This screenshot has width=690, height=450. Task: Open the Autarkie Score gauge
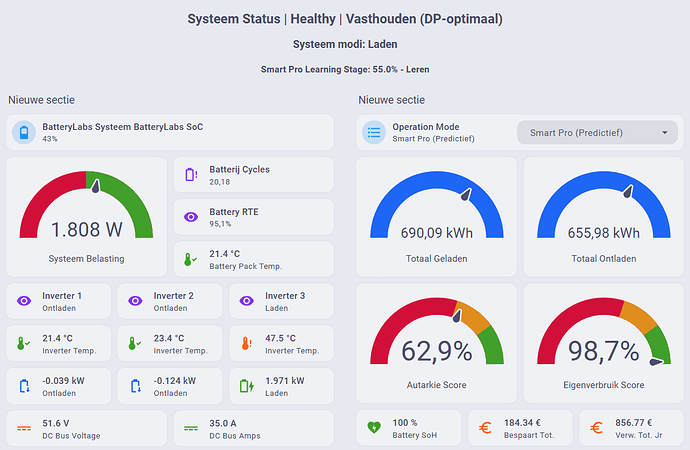pos(437,343)
